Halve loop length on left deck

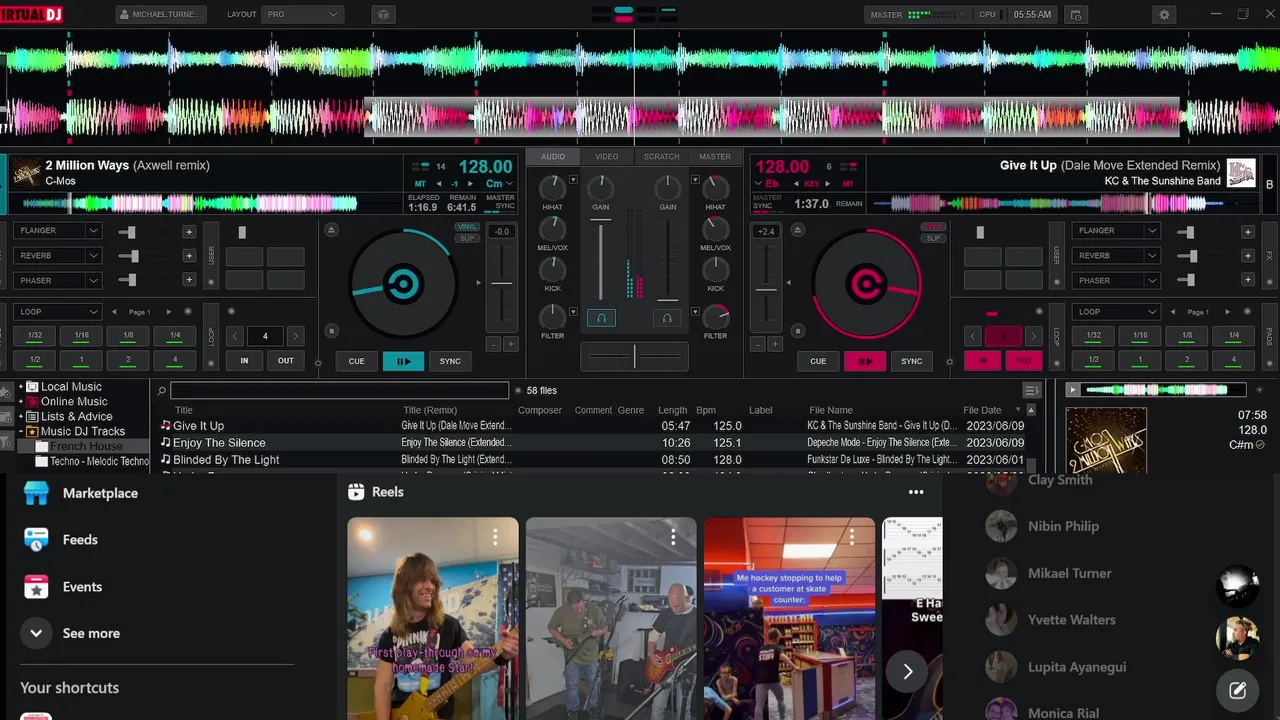click(235, 336)
